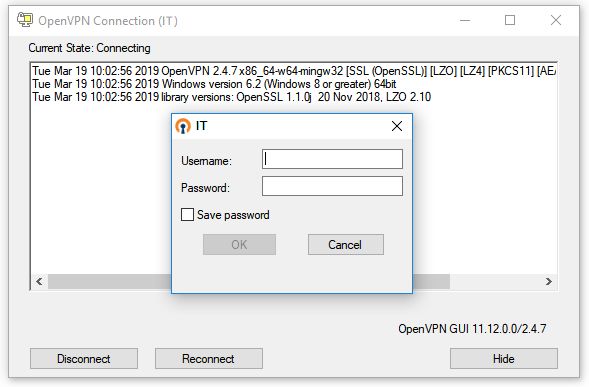Image resolution: width=589 pixels, height=387 pixels.
Task: Click the Reconnect button
Action: [x=208, y=358]
